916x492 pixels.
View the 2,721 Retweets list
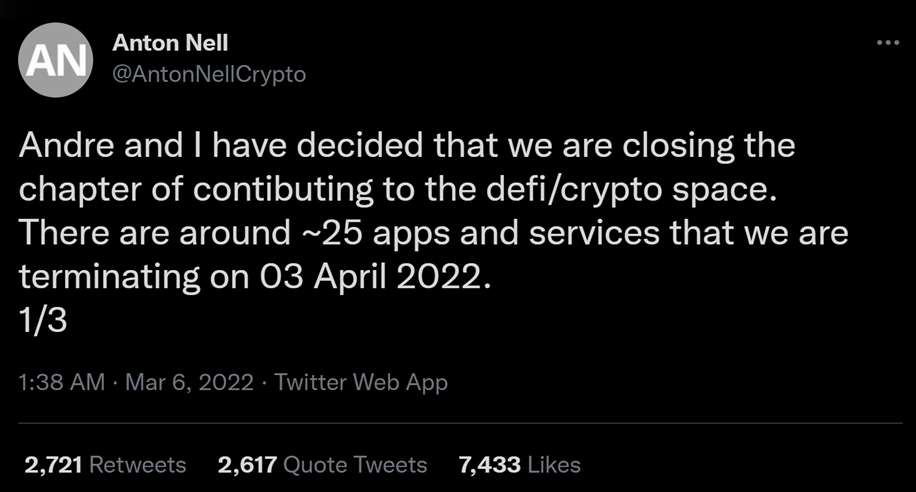105,465
